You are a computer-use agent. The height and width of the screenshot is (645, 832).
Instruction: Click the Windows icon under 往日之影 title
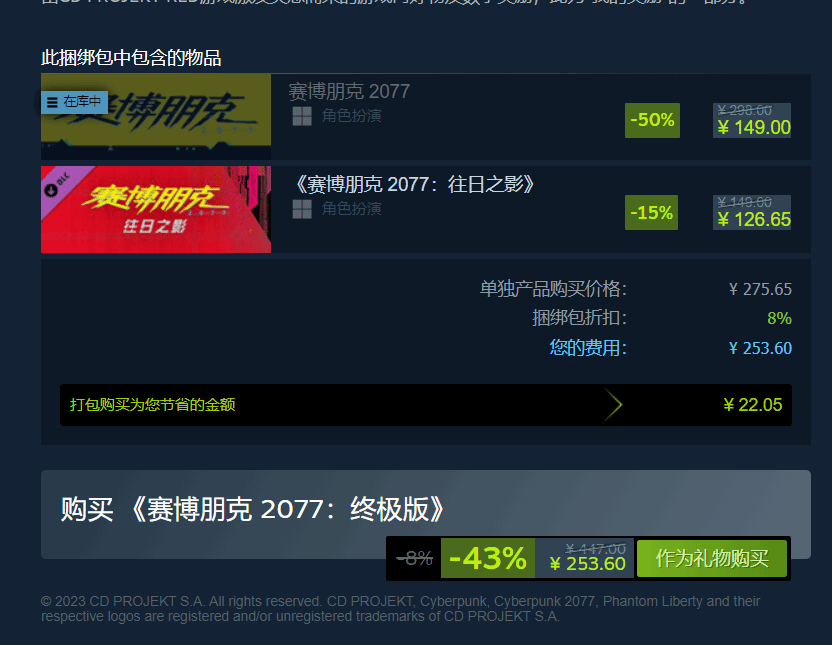(x=302, y=209)
